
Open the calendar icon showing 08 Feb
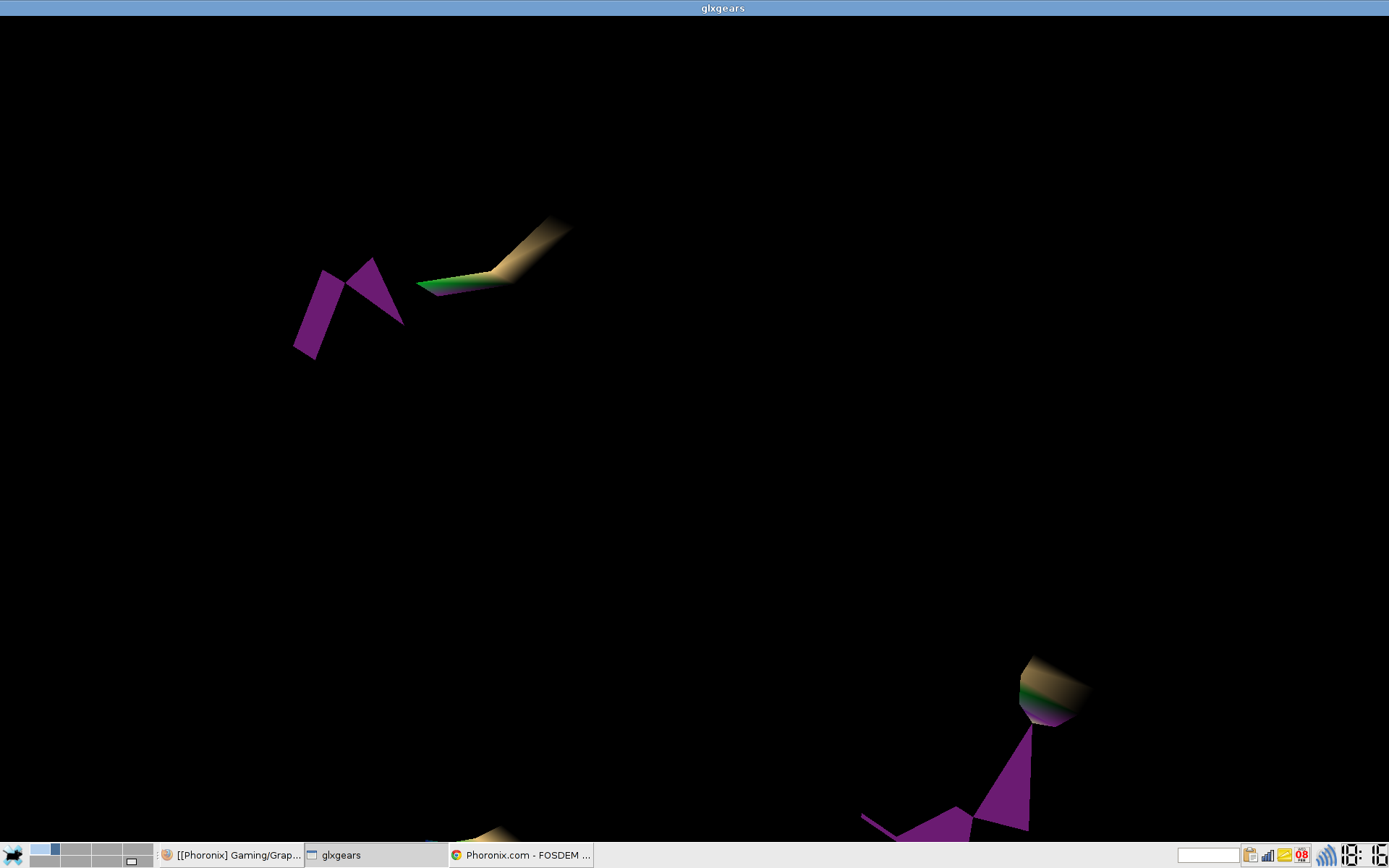pos(1302,855)
